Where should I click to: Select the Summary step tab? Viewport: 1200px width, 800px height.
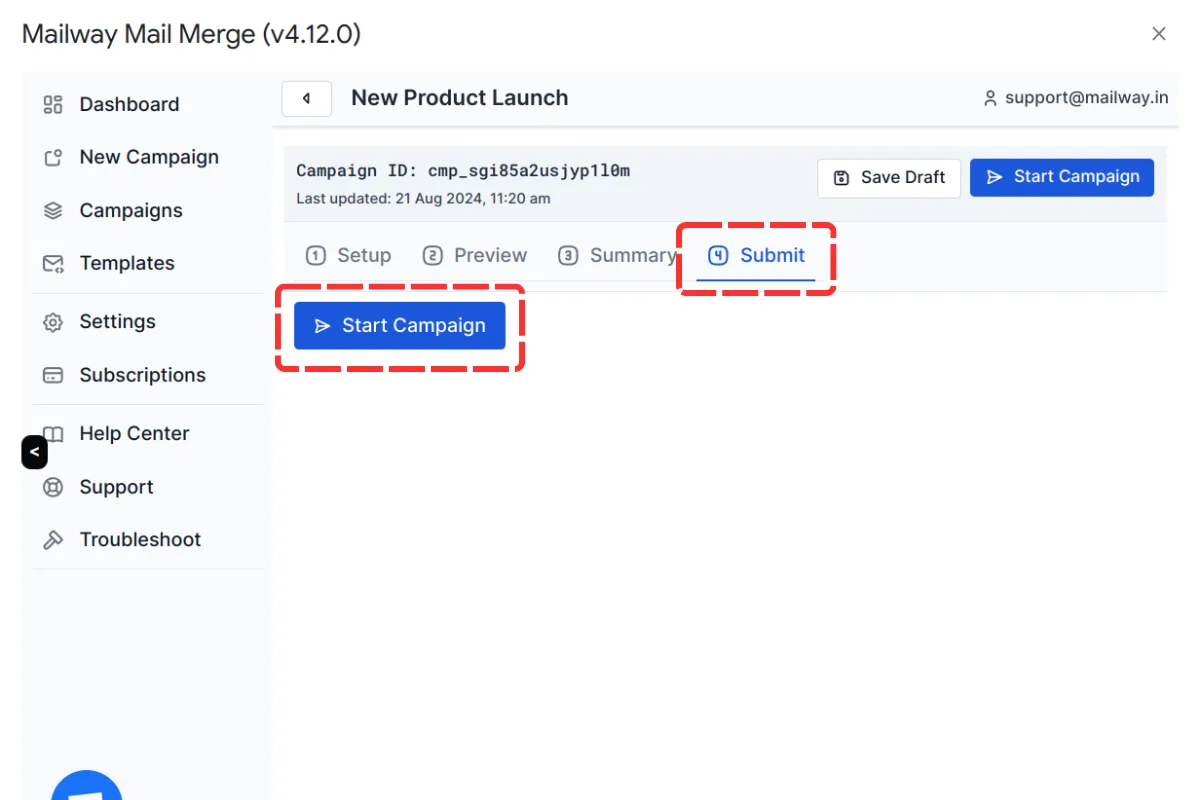[617, 256]
